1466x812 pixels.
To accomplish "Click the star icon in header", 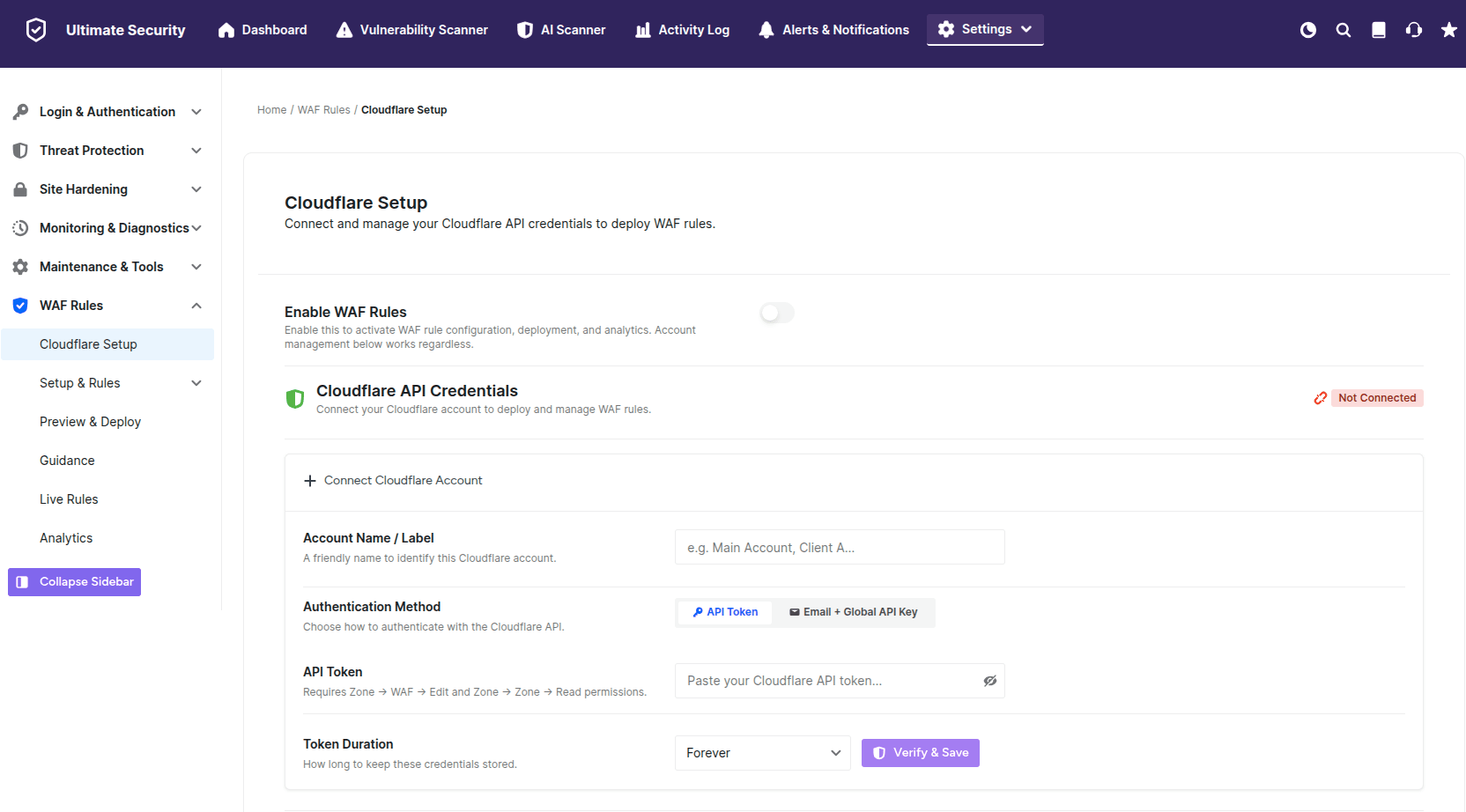I will pos(1449,30).
